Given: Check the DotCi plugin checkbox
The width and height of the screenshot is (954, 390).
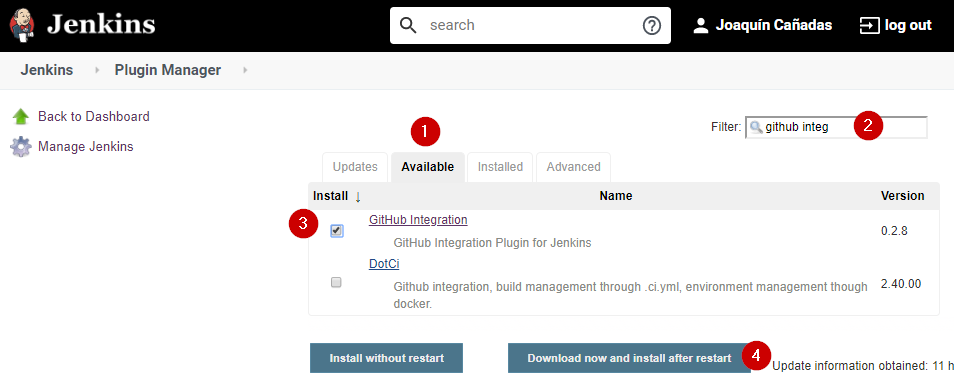Looking at the screenshot, I should (336, 282).
